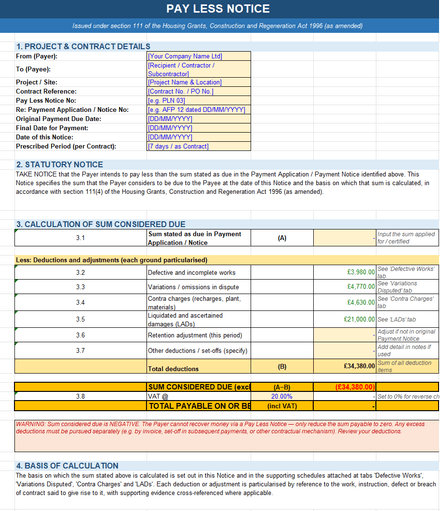The width and height of the screenshot is (440, 511).
Task: Select the From (Payer) company name field
Action: click(199, 56)
